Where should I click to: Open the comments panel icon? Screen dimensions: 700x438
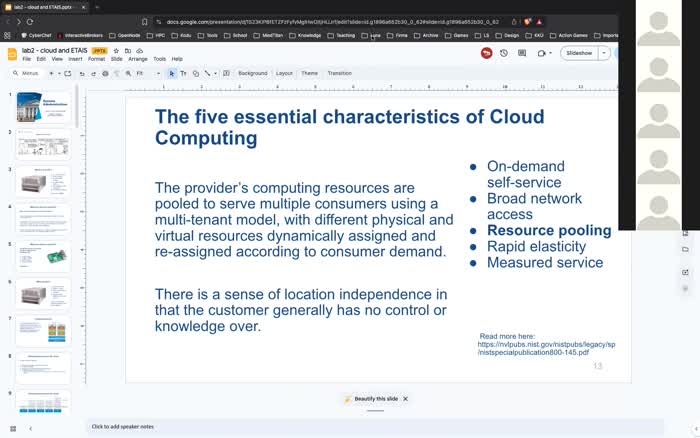pyautogui.click(x=522, y=53)
